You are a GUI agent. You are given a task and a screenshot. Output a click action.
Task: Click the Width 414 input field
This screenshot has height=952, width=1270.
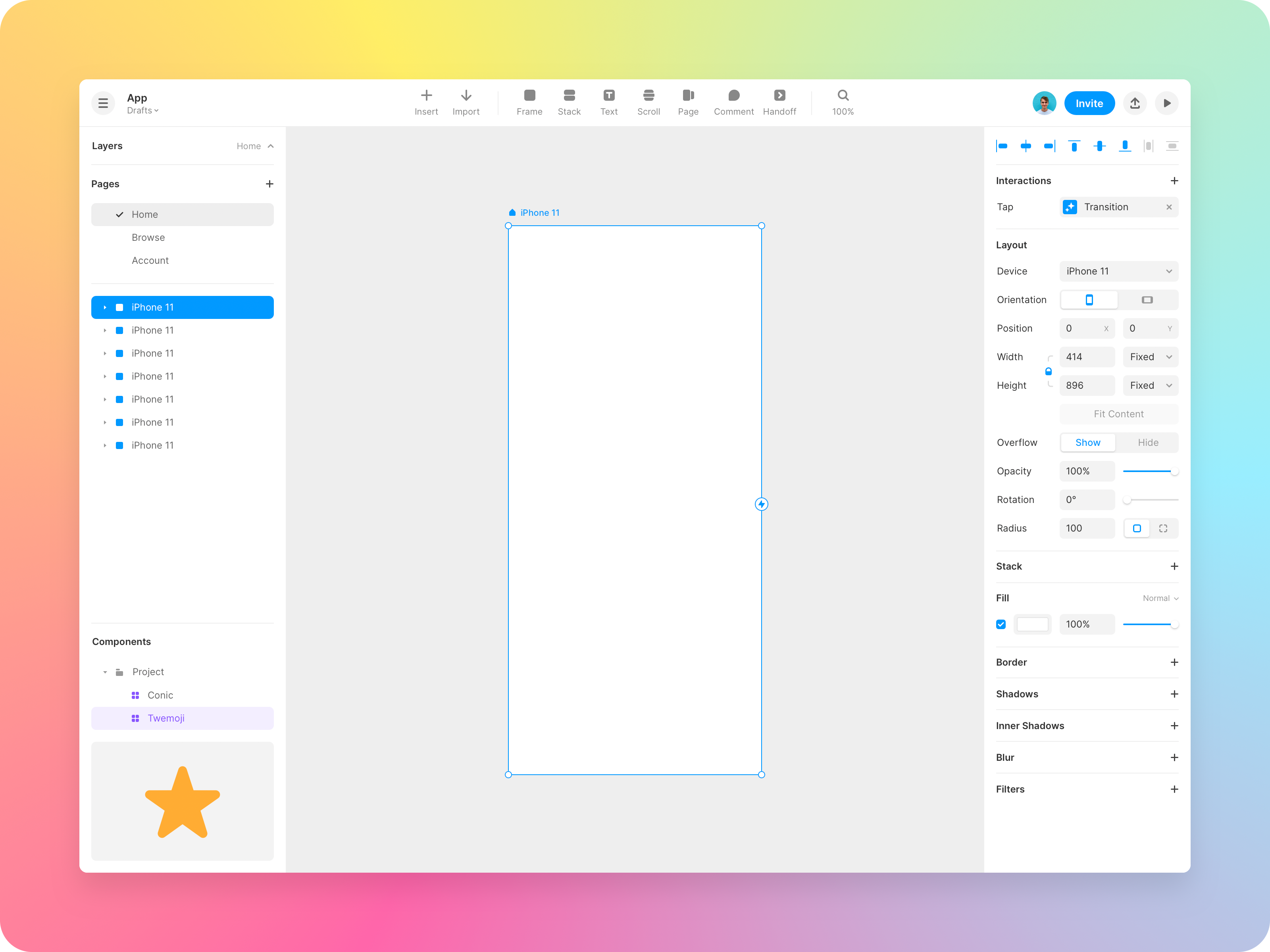click(1087, 357)
